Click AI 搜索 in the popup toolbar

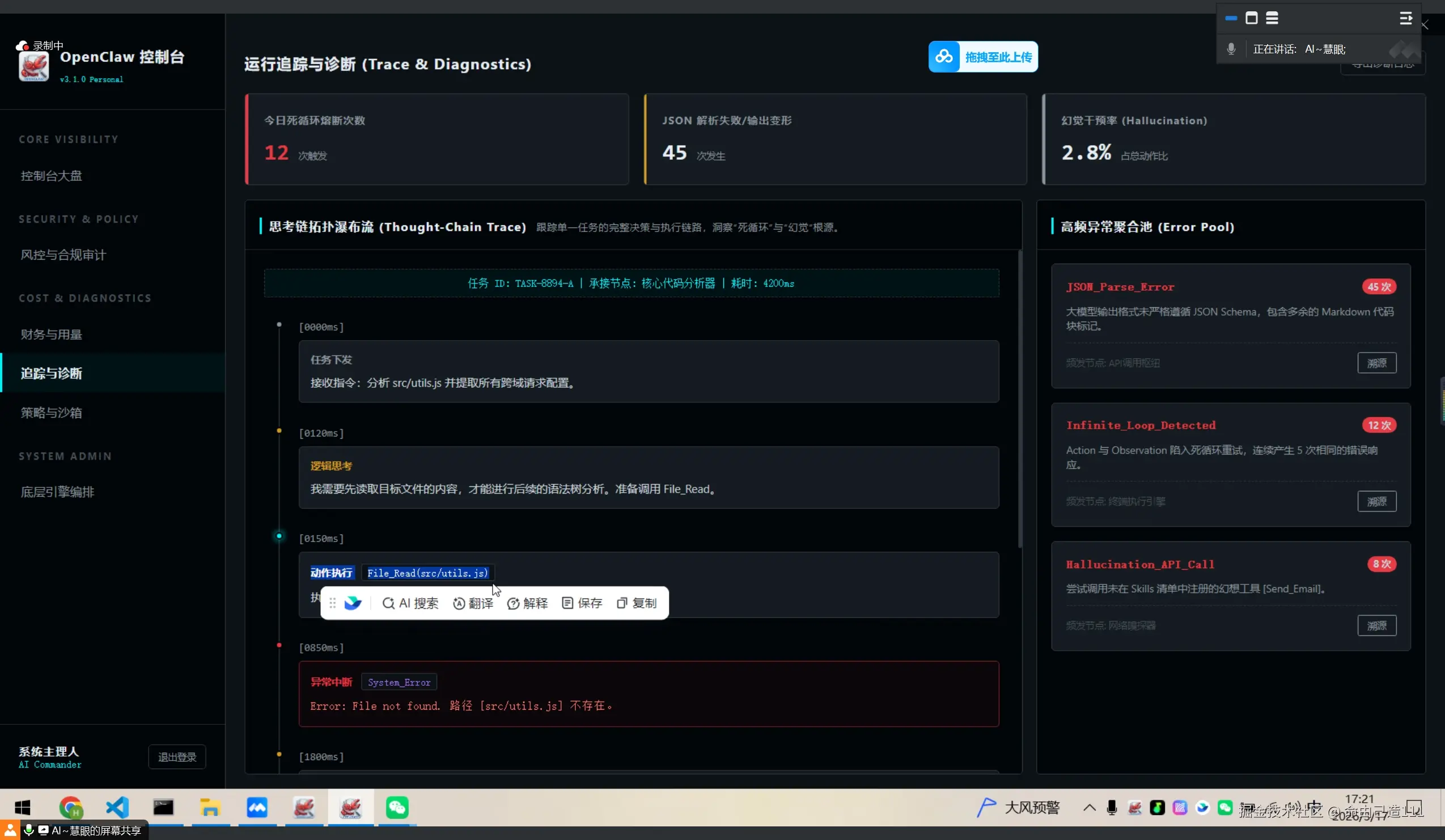[x=410, y=603]
